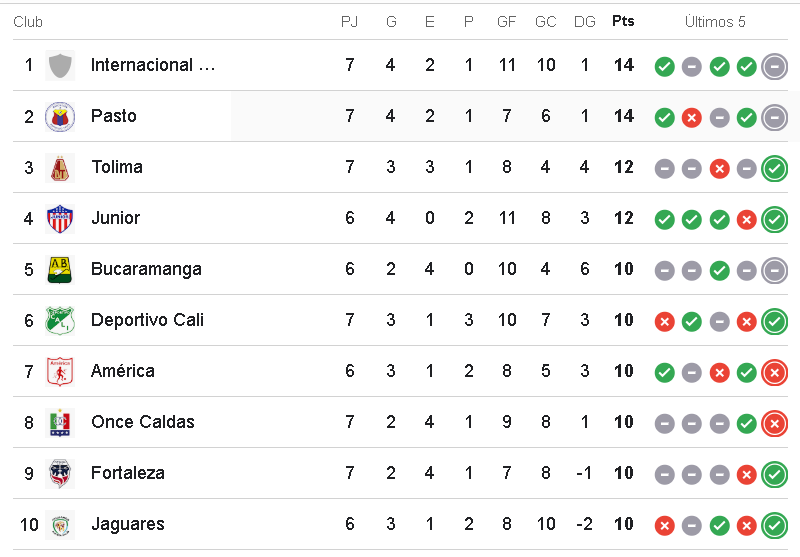Click the Tolima team badge
Screen dimensions: 800x557
pyautogui.click(x=60, y=168)
